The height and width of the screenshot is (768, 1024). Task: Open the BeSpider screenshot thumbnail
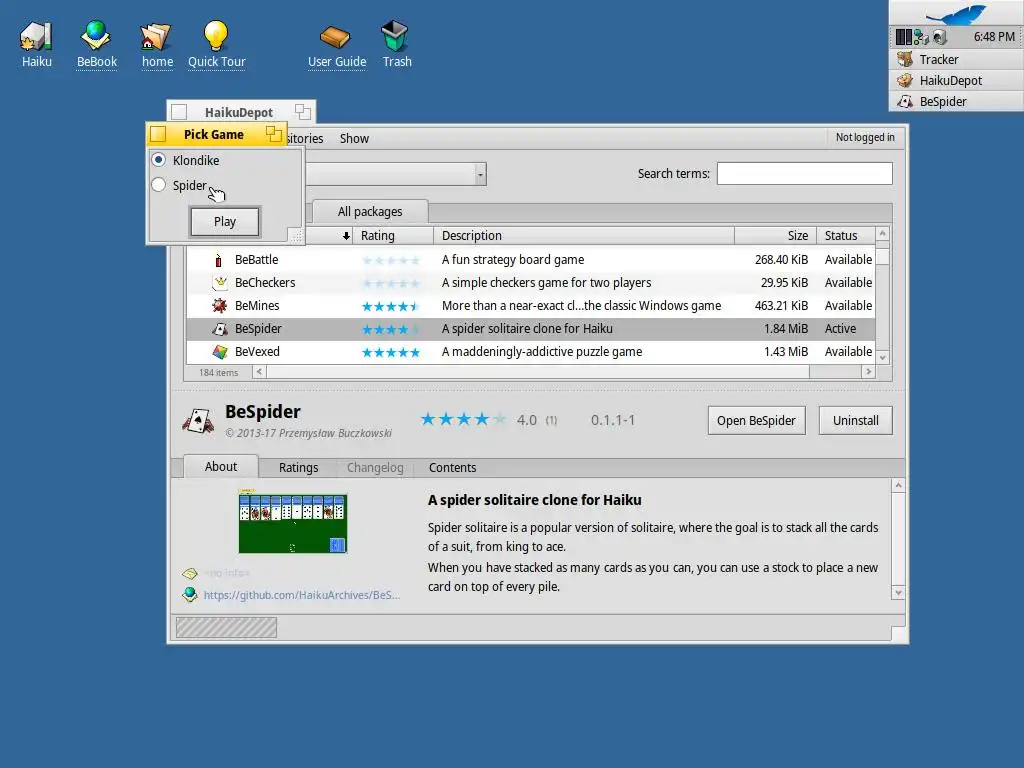[293, 523]
